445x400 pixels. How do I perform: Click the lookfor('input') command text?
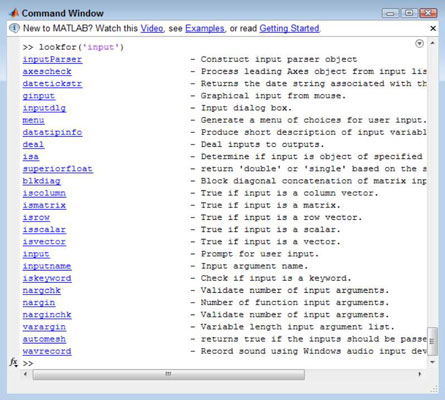click(x=81, y=47)
